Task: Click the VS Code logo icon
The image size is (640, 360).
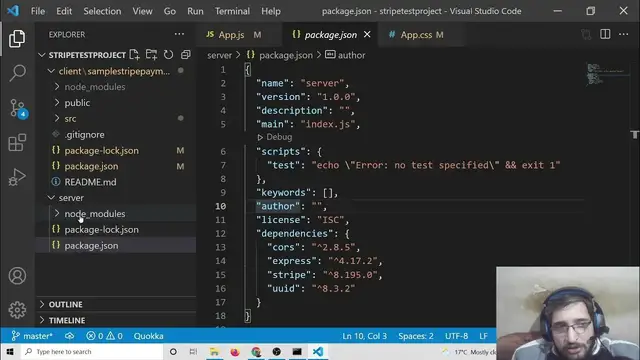Action: [13, 11]
